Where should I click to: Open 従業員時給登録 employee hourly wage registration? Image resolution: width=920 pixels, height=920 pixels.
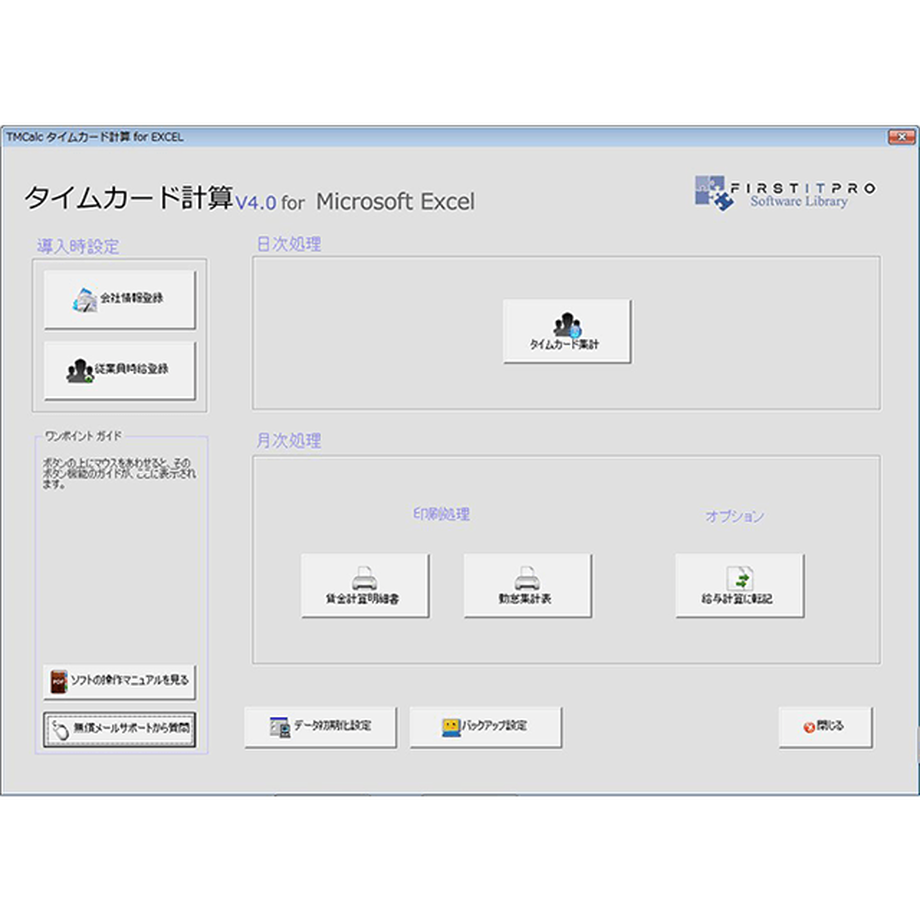[120, 371]
